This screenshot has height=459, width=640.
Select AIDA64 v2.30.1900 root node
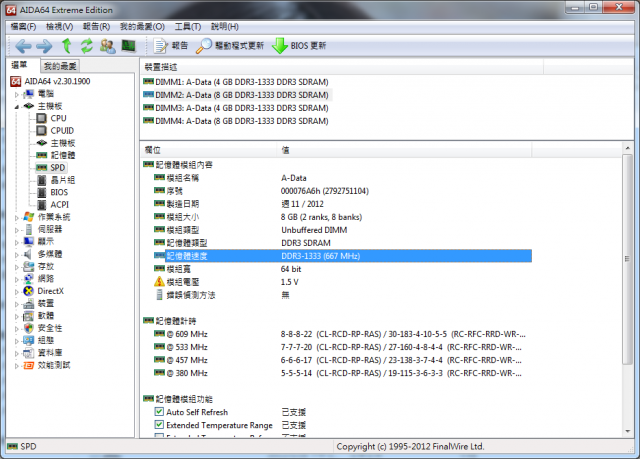[x=57, y=81]
